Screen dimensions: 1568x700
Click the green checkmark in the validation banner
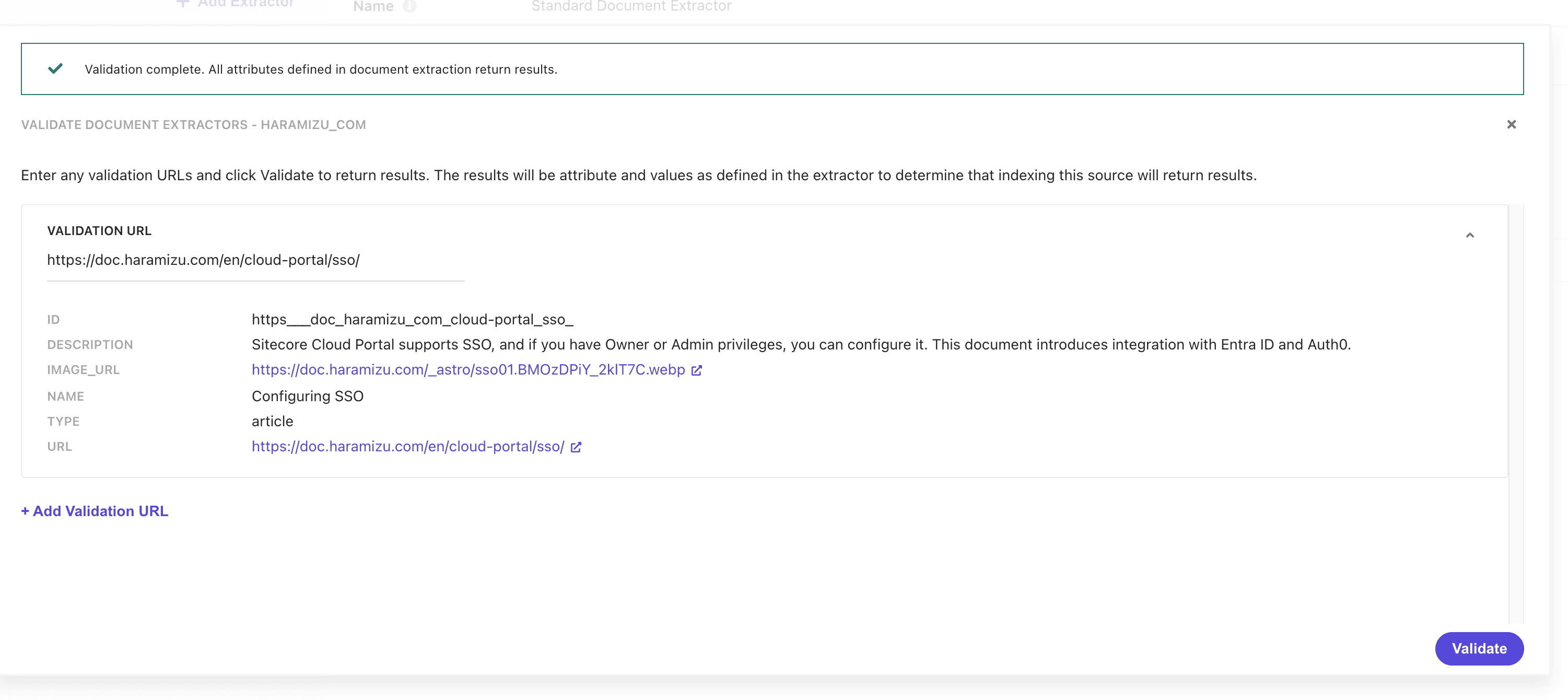point(55,69)
